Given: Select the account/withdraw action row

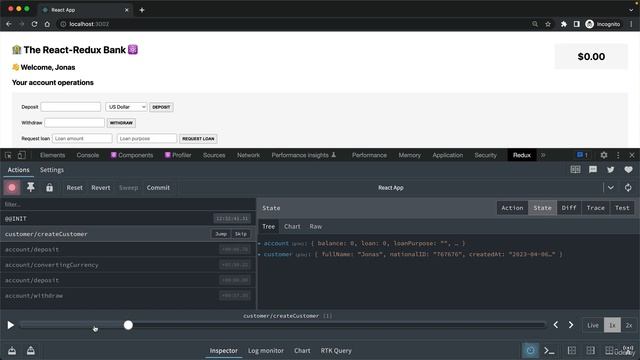Looking at the screenshot, I should (128, 296).
